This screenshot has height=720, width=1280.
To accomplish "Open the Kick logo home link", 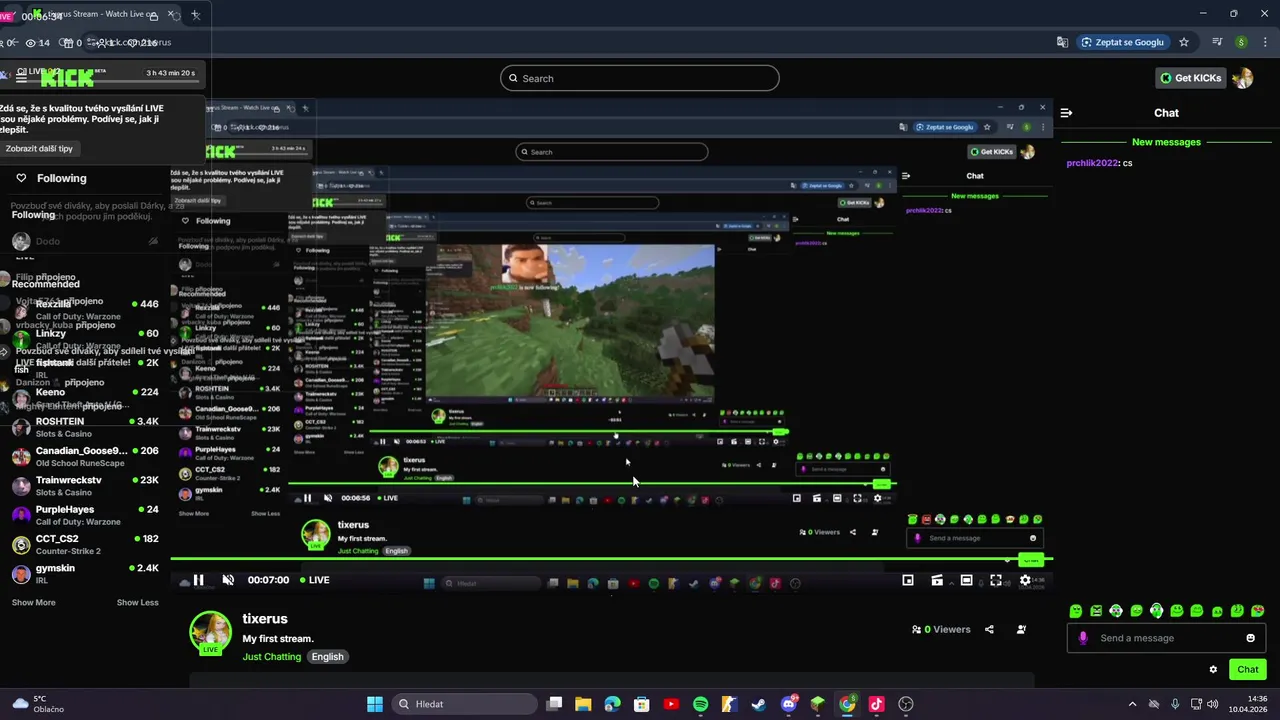I will pyautogui.click(x=66, y=78).
